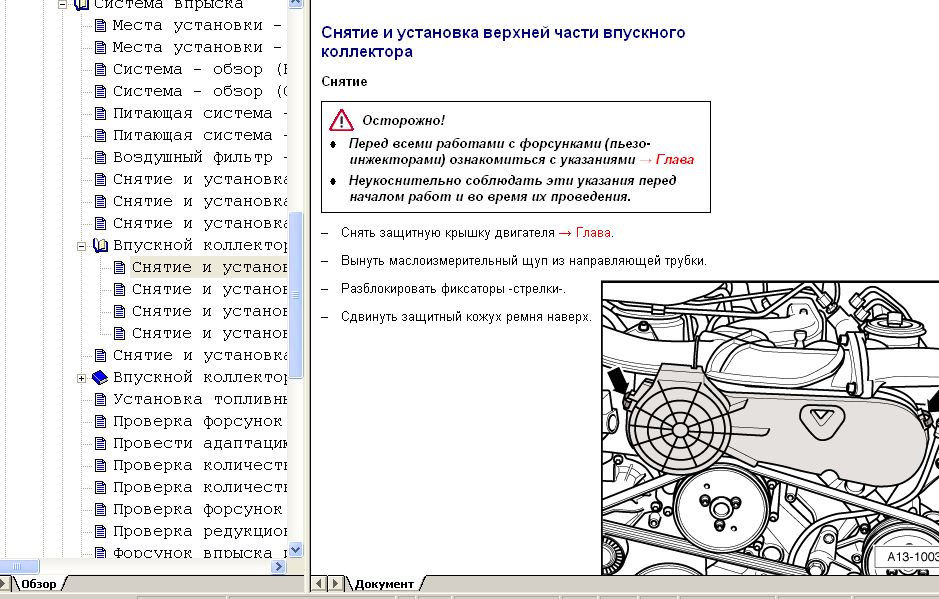Click the bold Снятие subheading

pos(344,81)
